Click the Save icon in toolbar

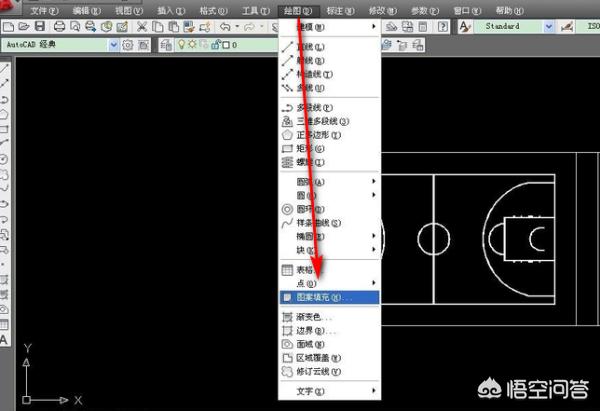pyautogui.click(x=39, y=26)
